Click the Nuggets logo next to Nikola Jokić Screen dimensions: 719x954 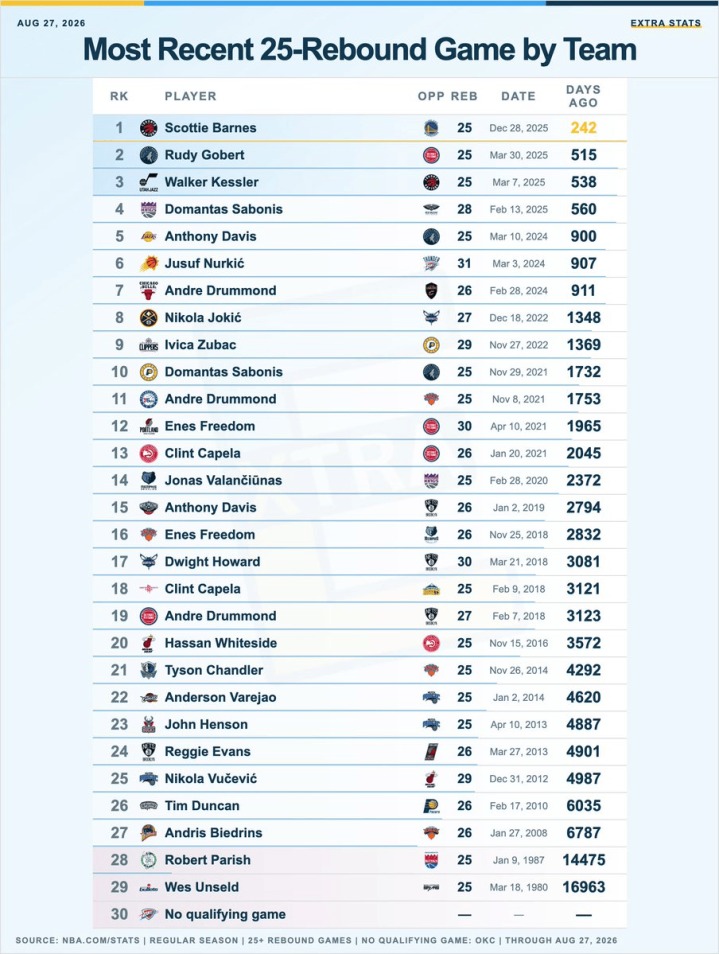(148, 318)
